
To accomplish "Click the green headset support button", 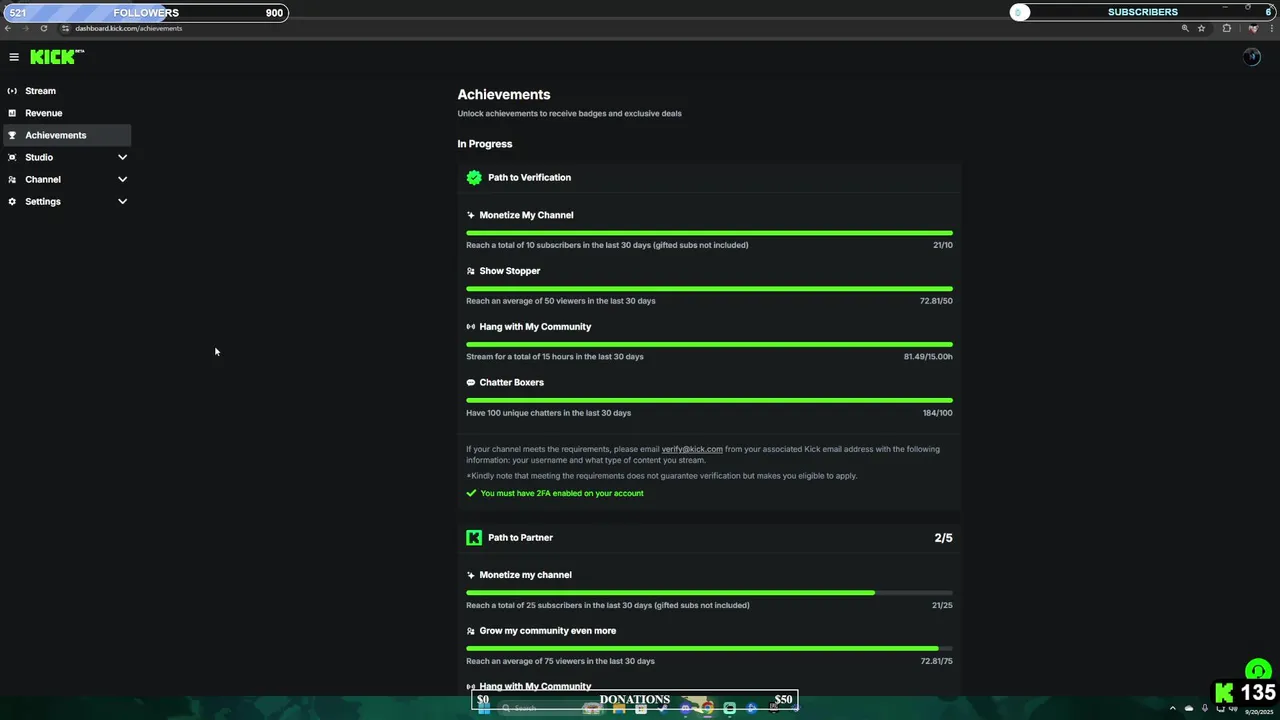I will pos(1257,671).
